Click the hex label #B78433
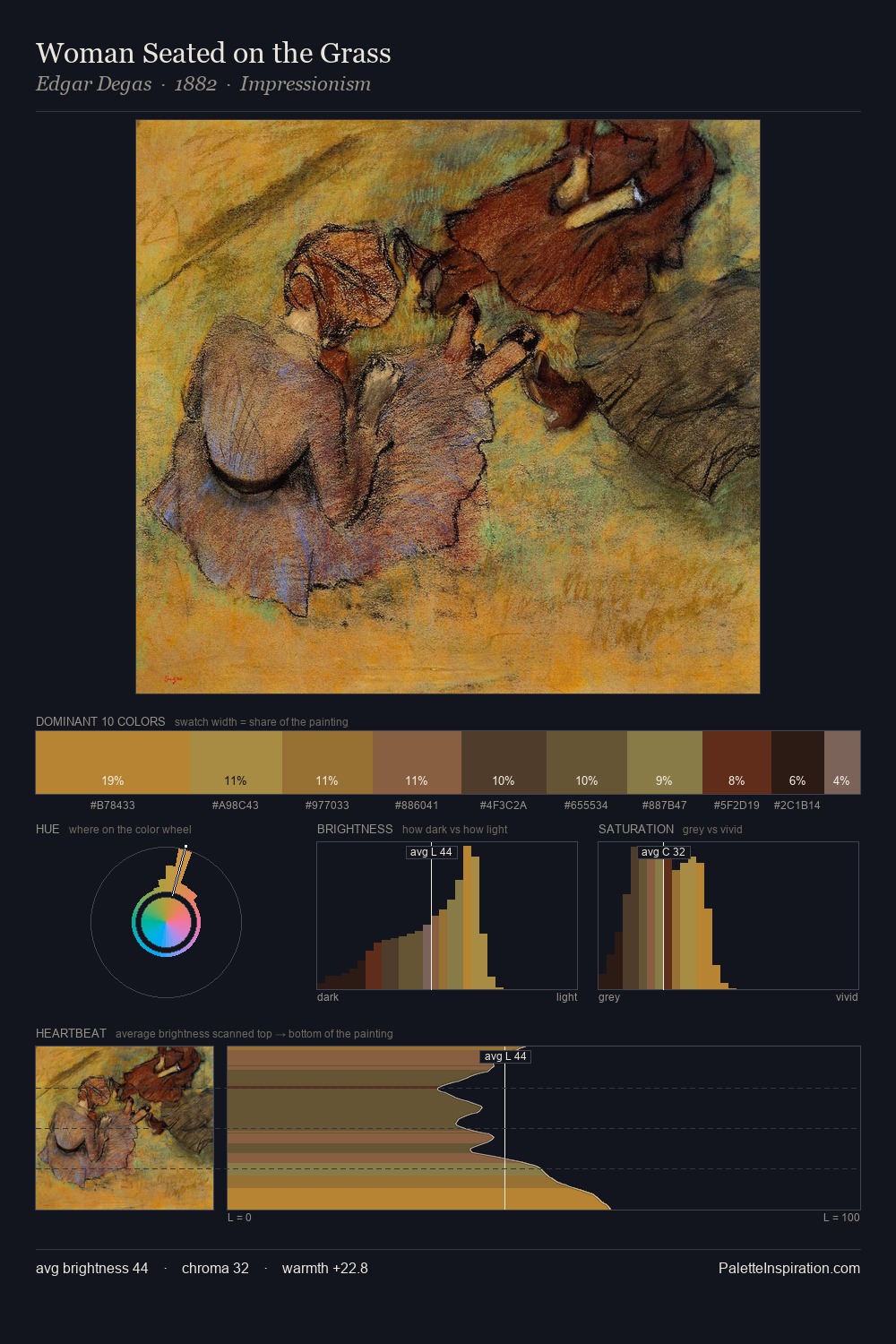896x1344 pixels. [x=113, y=806]
